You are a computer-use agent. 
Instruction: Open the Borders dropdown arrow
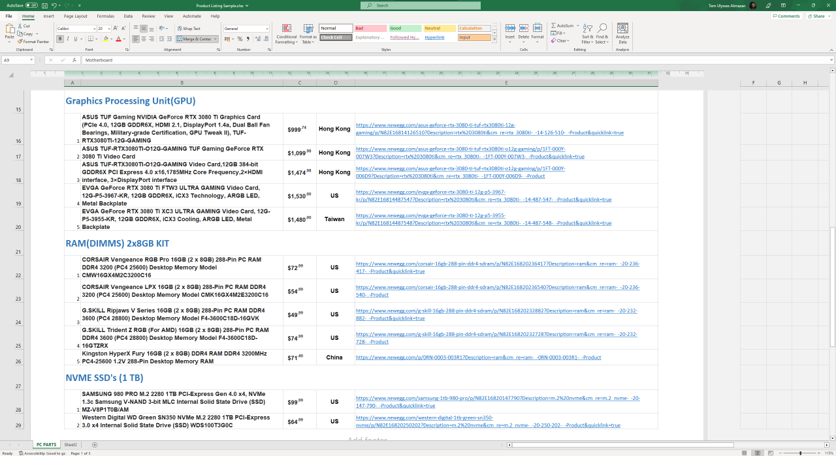(97, 39)
